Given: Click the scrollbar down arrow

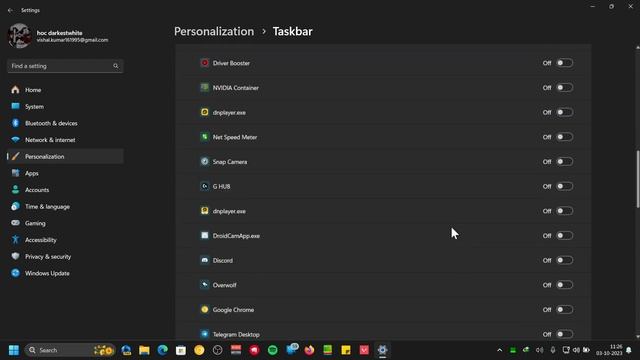Looking at the screenshot, I should coord(638,336).
